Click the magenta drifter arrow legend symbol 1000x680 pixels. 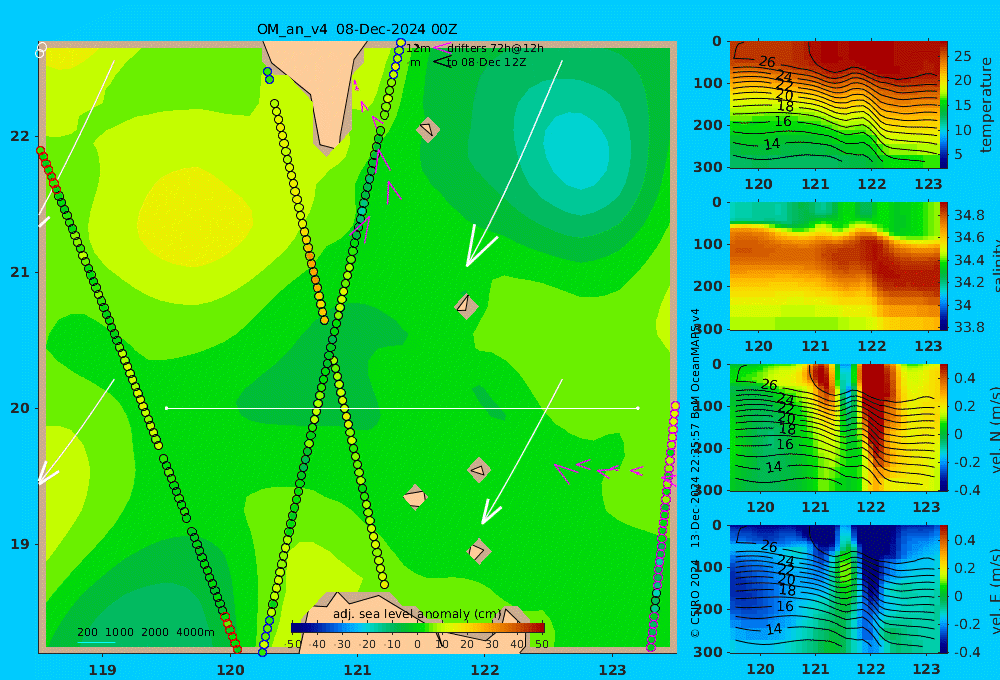(x=441, y=48)
